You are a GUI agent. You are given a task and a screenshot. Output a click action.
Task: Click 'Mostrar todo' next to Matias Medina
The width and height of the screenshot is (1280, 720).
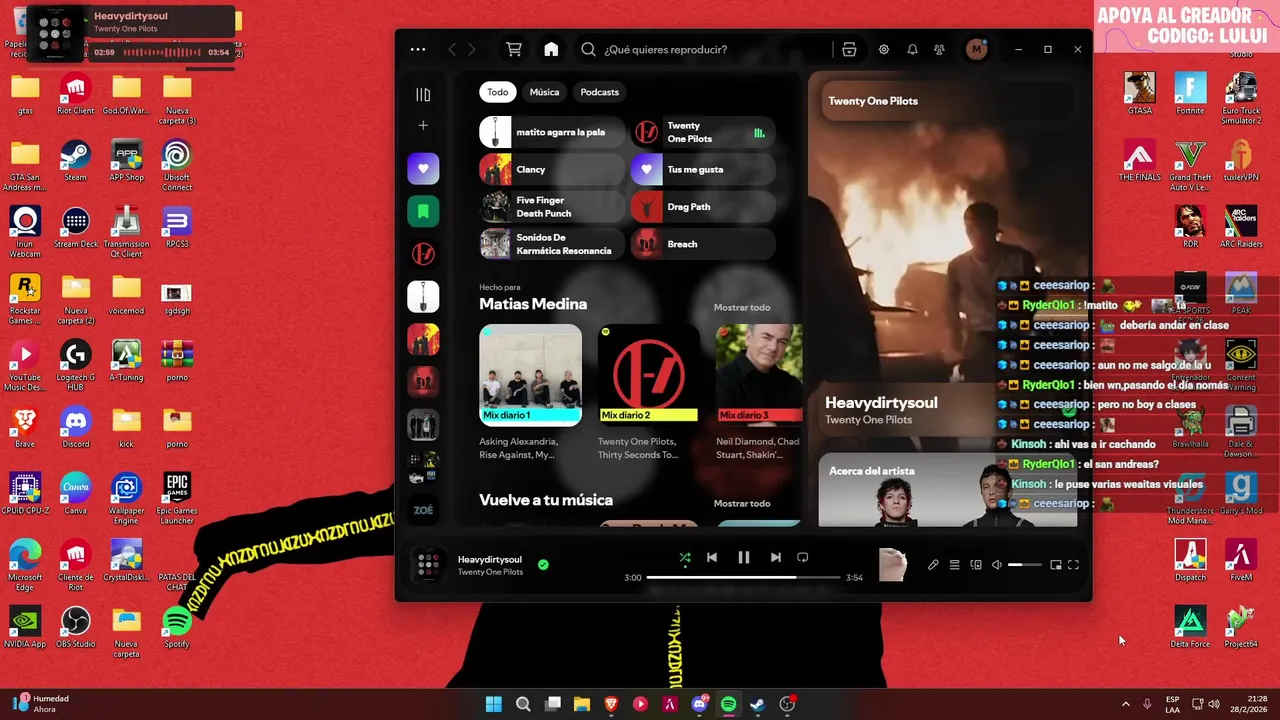point(742,308)
